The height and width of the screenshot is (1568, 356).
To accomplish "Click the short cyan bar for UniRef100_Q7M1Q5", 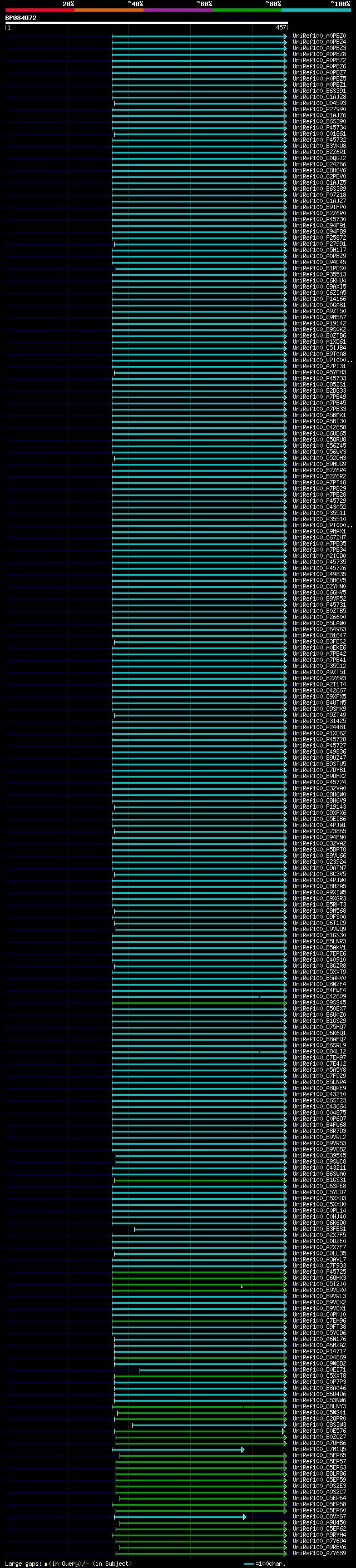I will click(177, 1450).
